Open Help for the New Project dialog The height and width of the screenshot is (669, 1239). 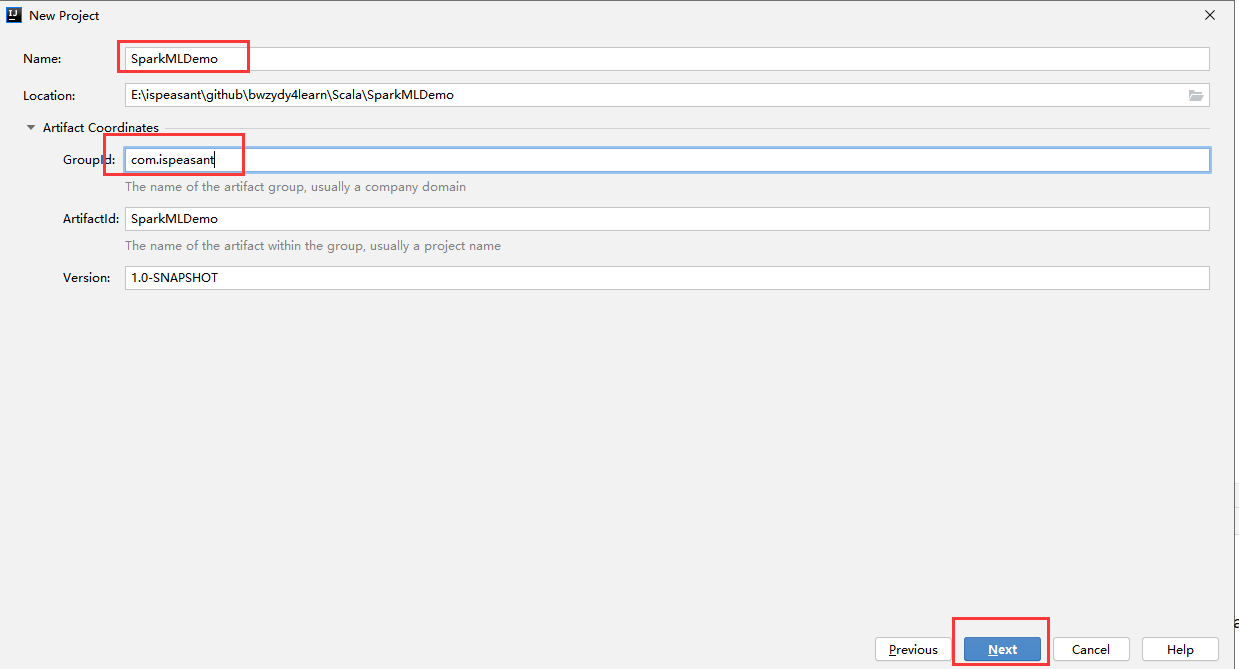coord(1180,649)
